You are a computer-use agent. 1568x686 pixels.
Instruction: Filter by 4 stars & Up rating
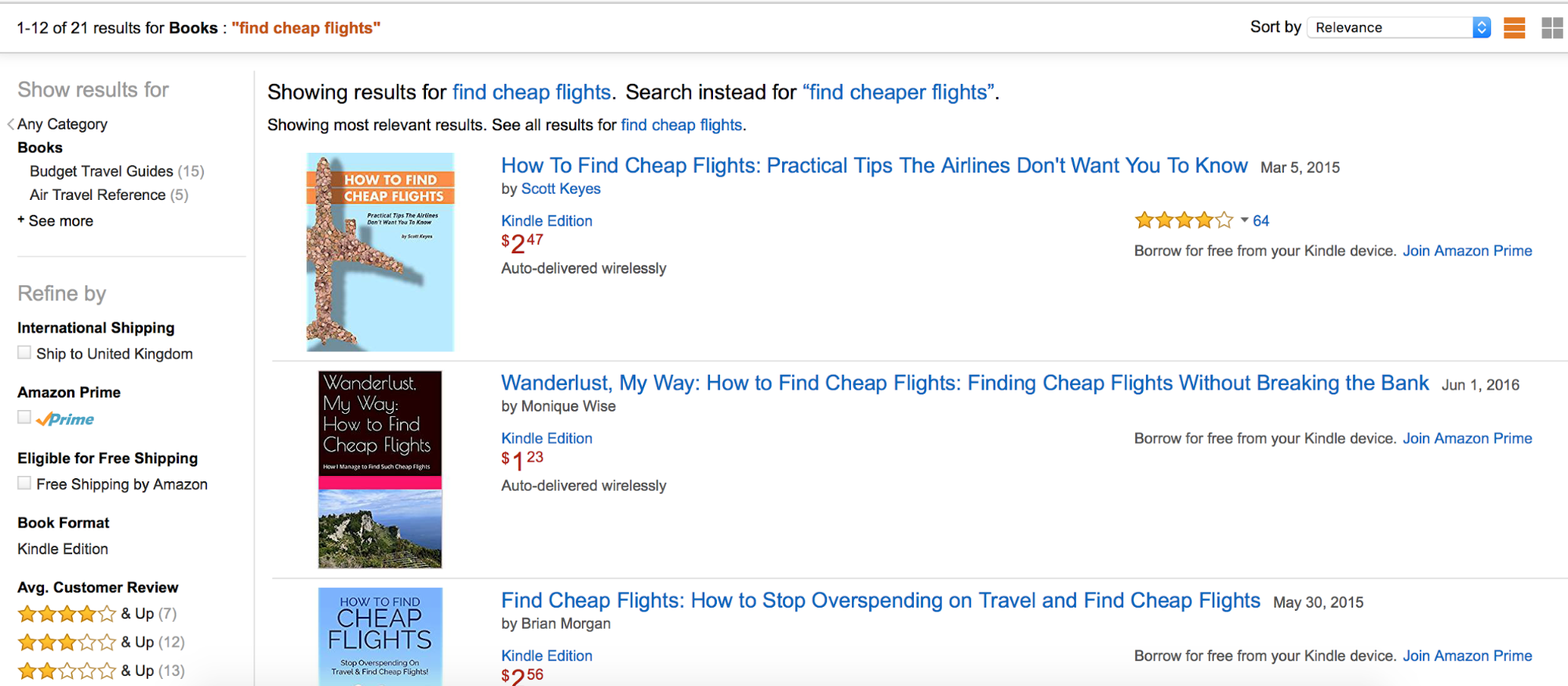[67, 614]
